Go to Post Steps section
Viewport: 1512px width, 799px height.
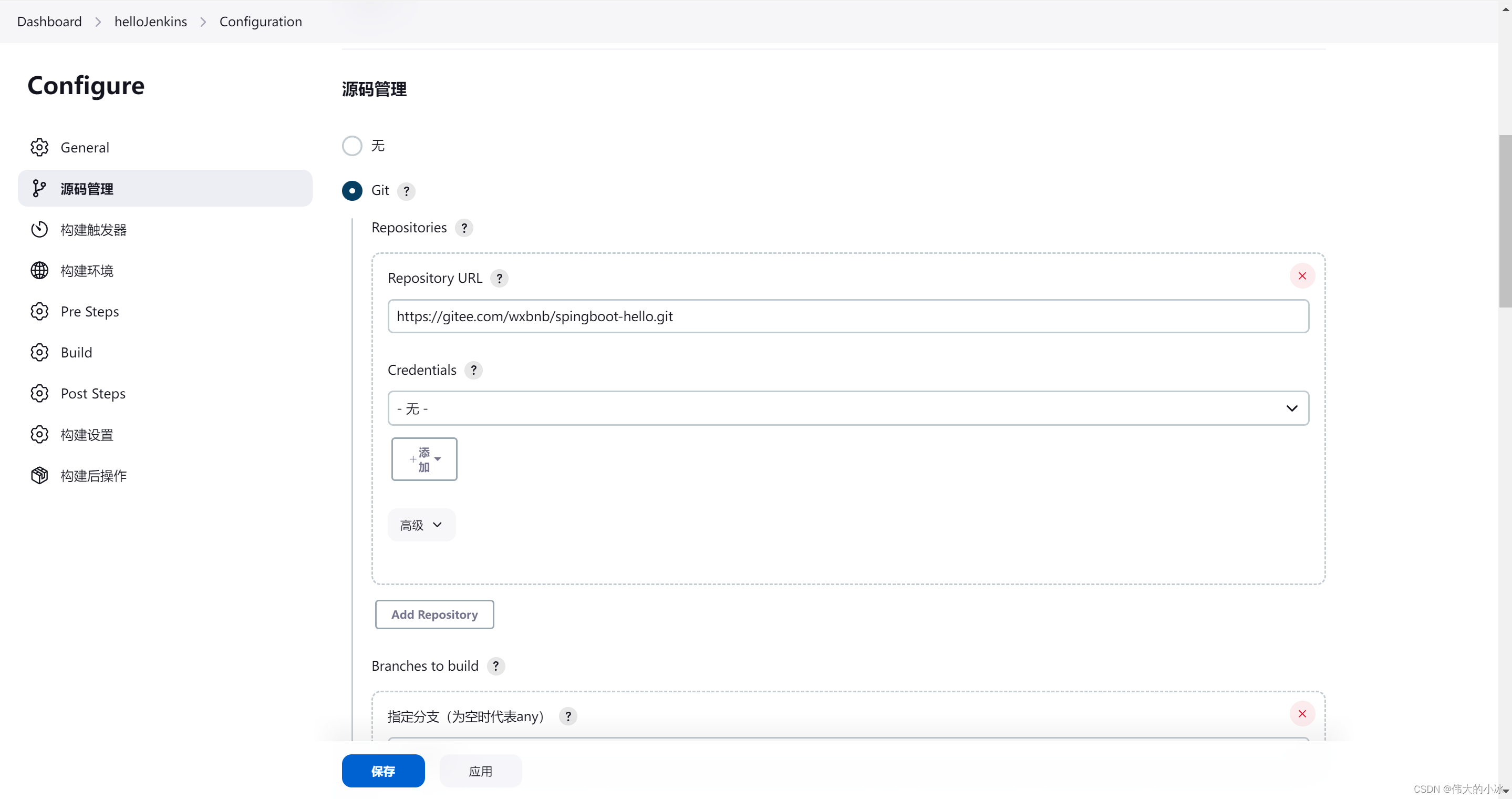93,394
